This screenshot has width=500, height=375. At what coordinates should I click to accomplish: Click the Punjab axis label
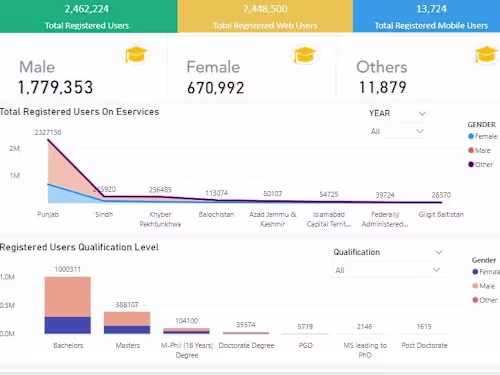tap(48, 214)
